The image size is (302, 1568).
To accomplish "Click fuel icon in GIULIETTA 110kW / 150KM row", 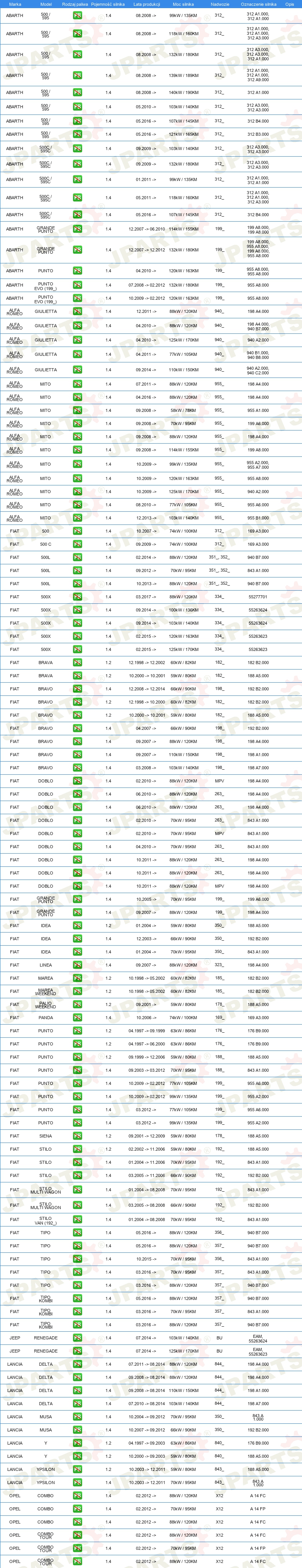I will 77,369.
